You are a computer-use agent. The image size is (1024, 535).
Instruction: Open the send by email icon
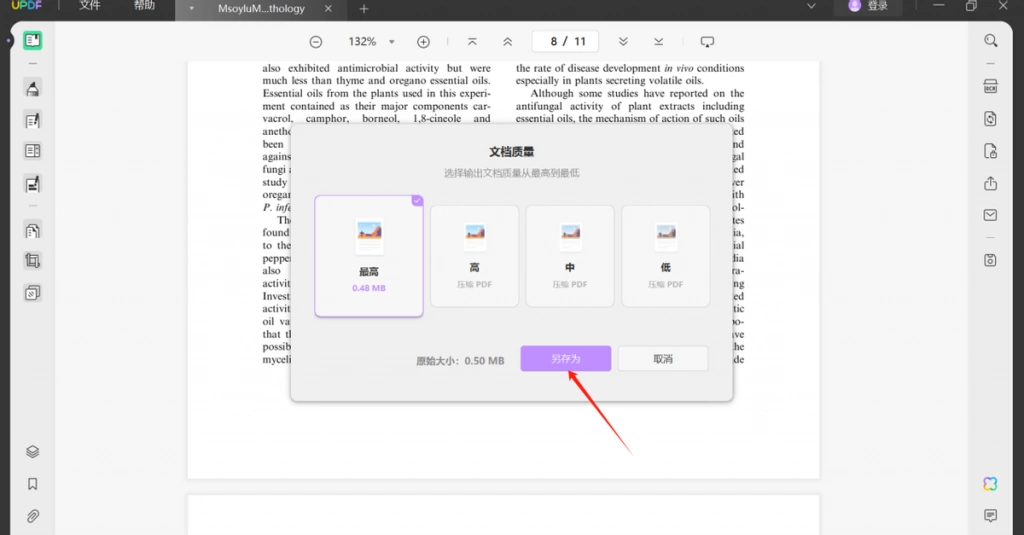(991, 215)
